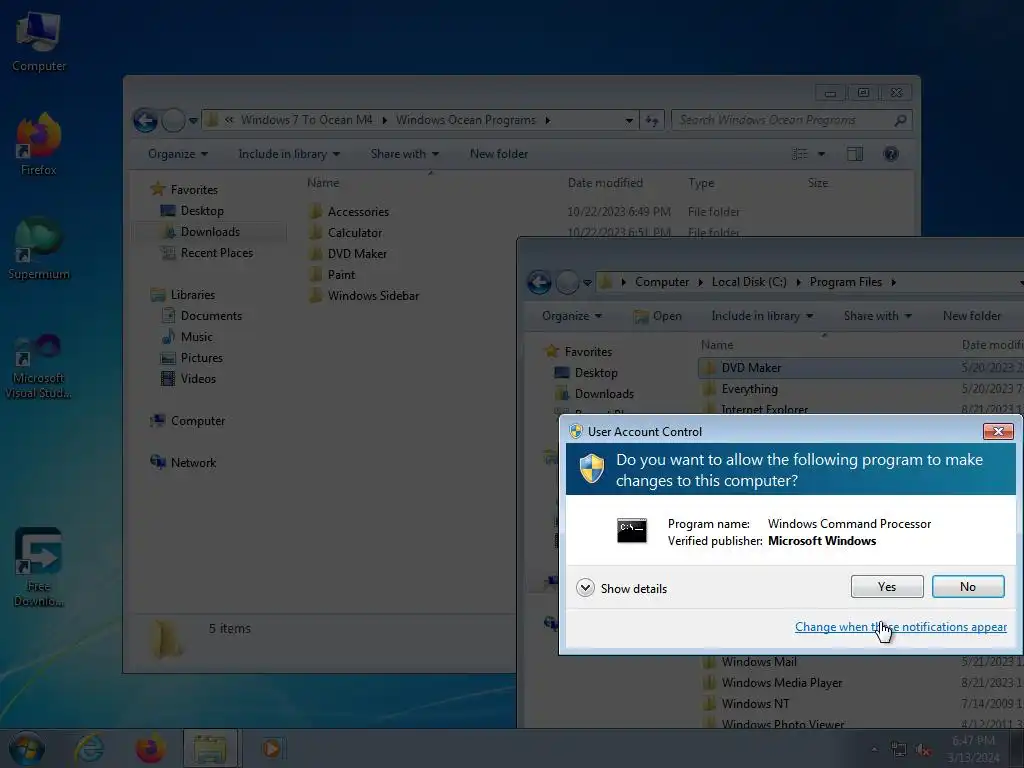
Task: Open Share with menu in Ocean Programs window
Action: [404, 154]
